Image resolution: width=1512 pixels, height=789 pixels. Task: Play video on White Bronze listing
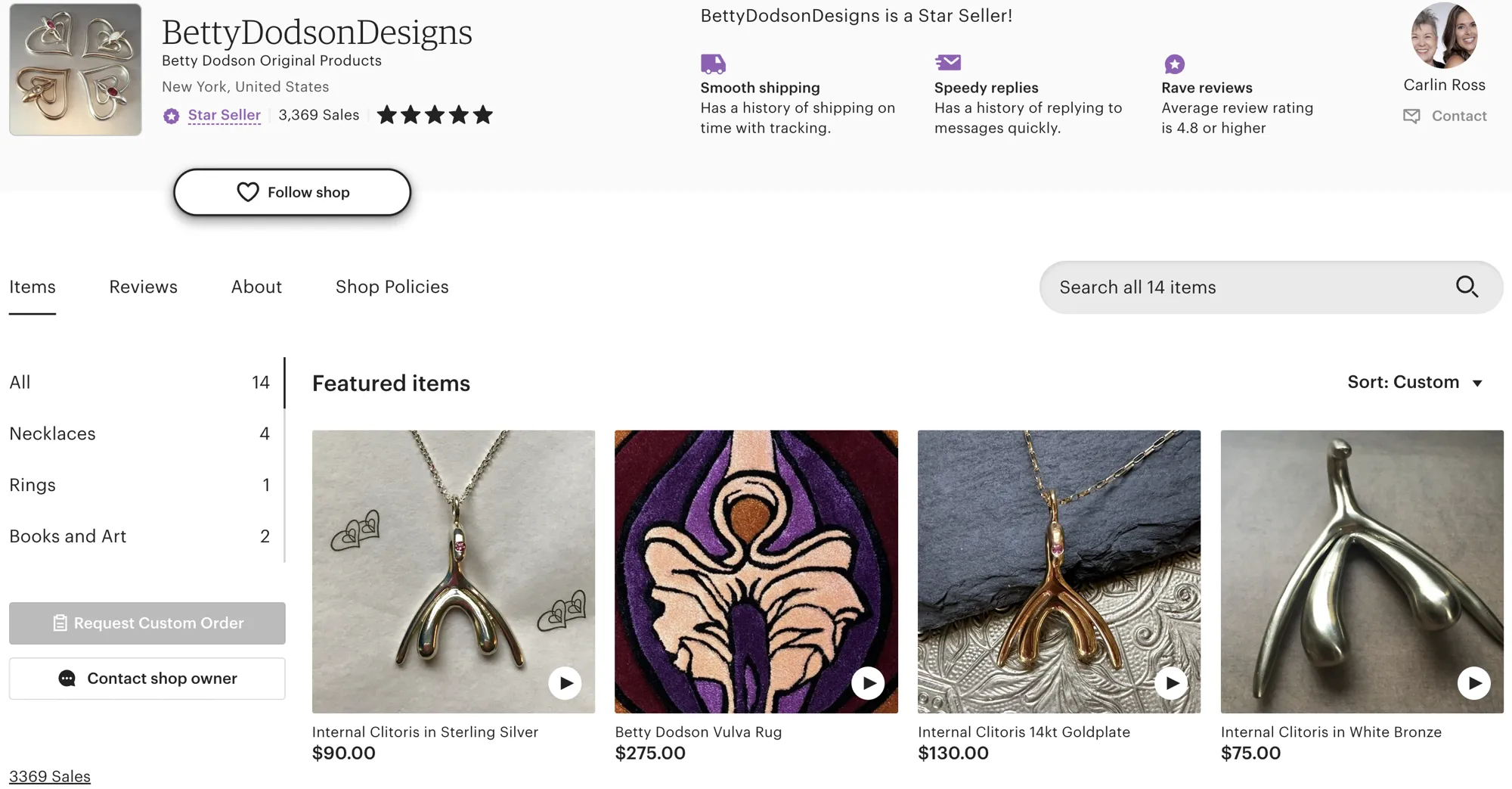coord(1474,683)
